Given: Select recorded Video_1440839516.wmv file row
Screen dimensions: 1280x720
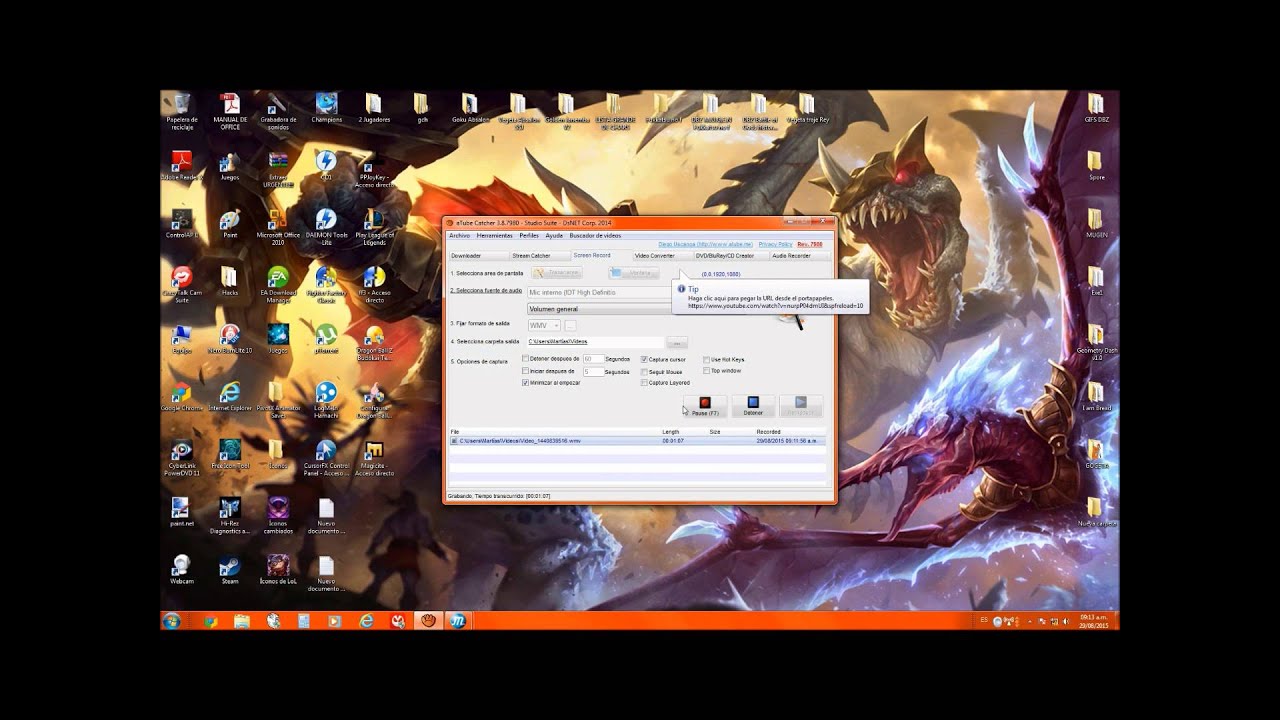Looking at the screenshot, I should [x=638, y=441].
